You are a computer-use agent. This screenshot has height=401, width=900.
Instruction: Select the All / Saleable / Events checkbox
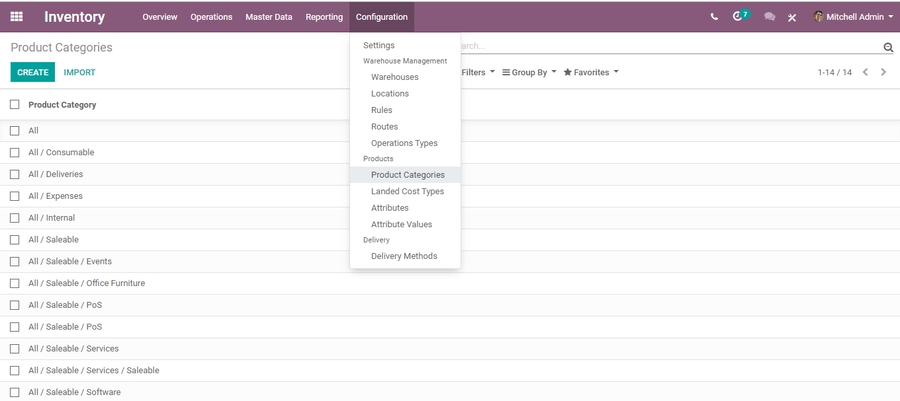[x=15, y=262]
